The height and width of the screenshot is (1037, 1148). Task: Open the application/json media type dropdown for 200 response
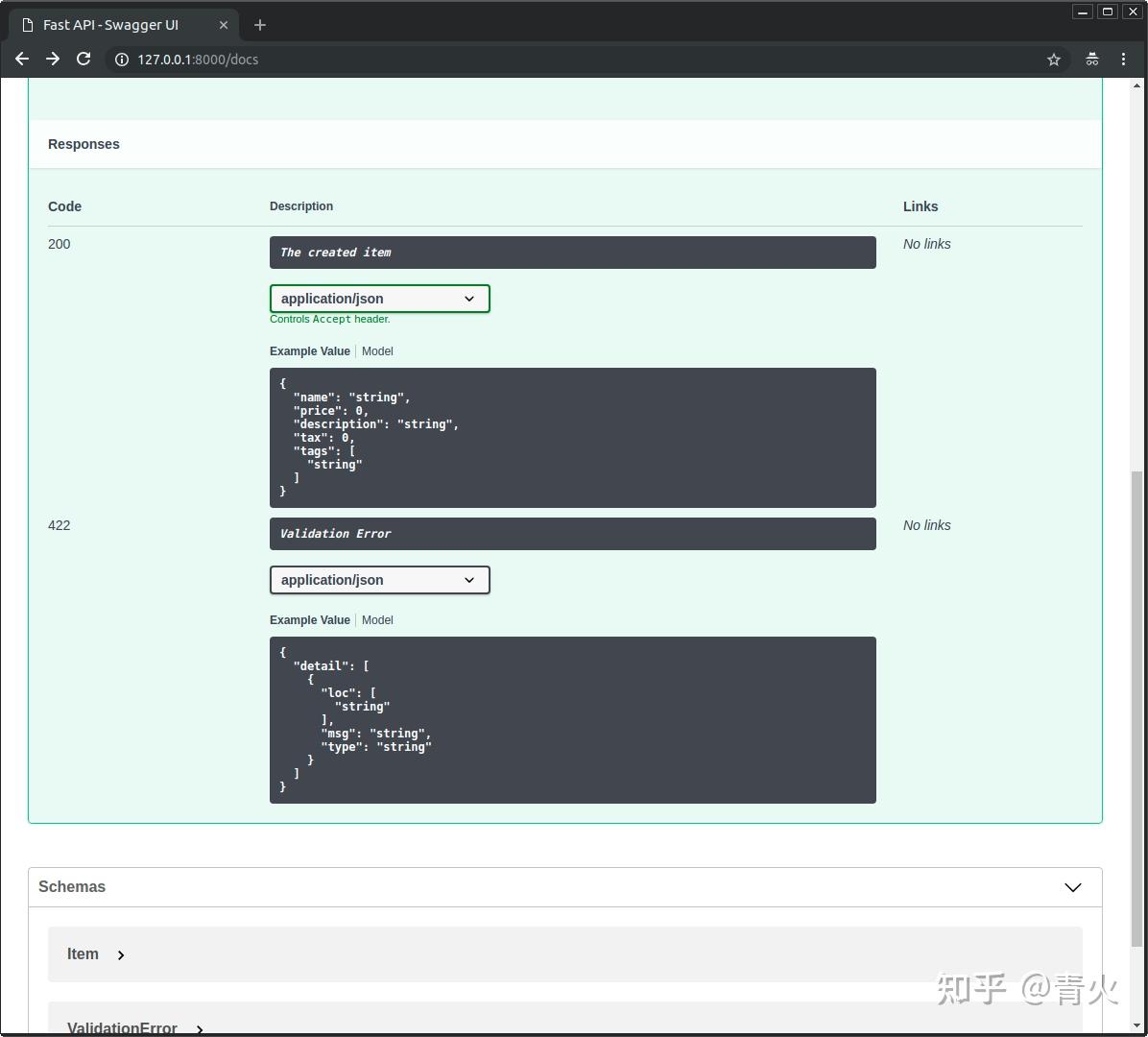click(x=379, y=299)
